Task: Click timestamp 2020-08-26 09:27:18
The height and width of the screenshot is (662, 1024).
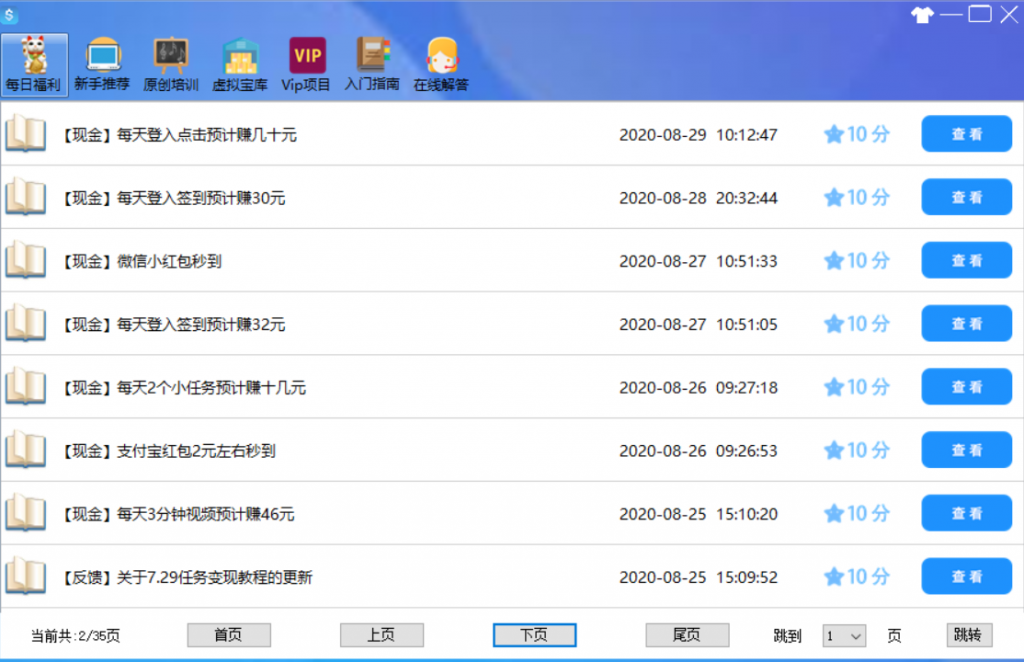Action: coord(698,388)
